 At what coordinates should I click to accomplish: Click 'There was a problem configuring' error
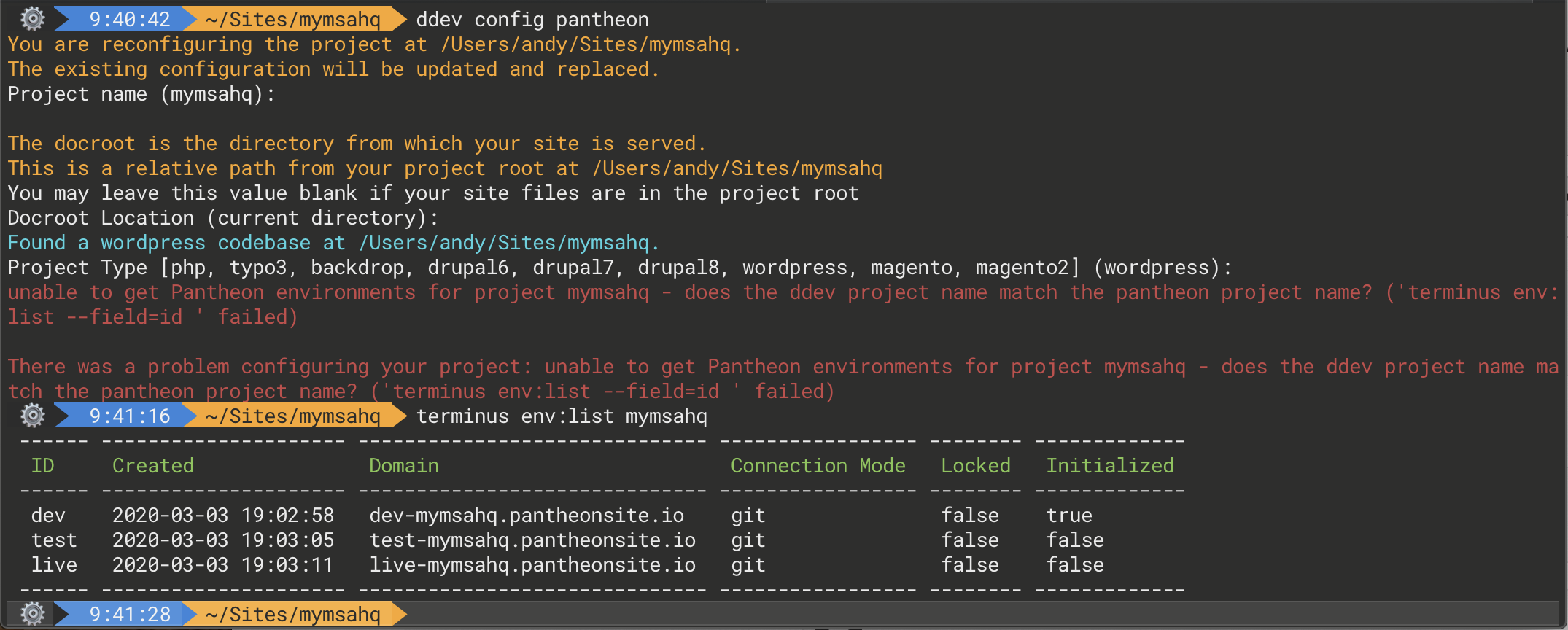point(783,367)
